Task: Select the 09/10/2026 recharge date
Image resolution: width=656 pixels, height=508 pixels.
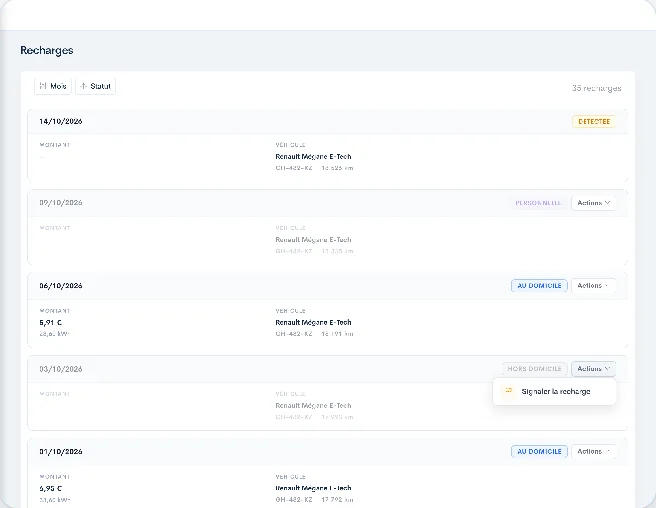Action: click(61, 203)
